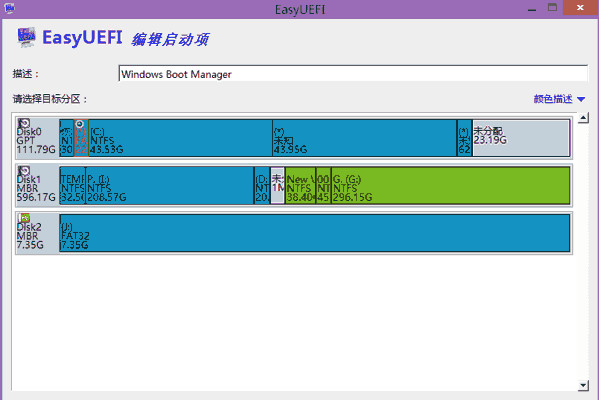Select the 未分配 23.19G unallocated space
The image size is (599, 400).
pyautogui.click(x=521, y=138)
